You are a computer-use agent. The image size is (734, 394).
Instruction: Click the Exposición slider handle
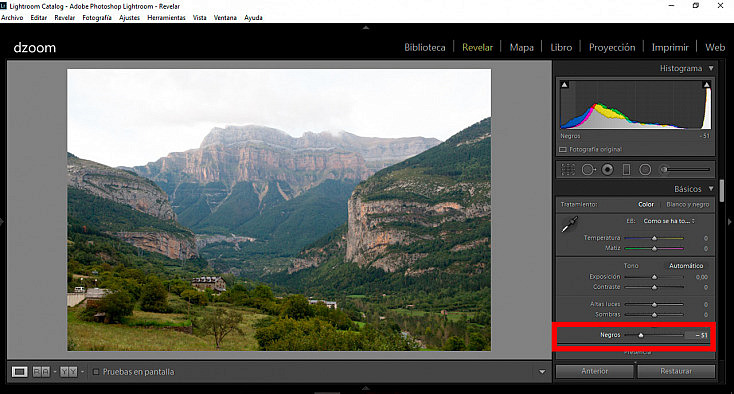tap(654, 277)
